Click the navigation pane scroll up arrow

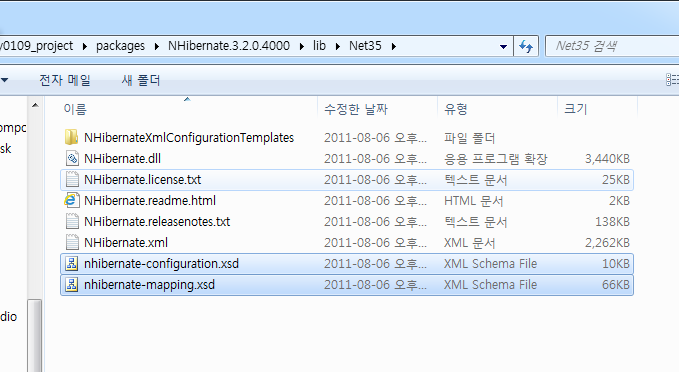point(36,105)
